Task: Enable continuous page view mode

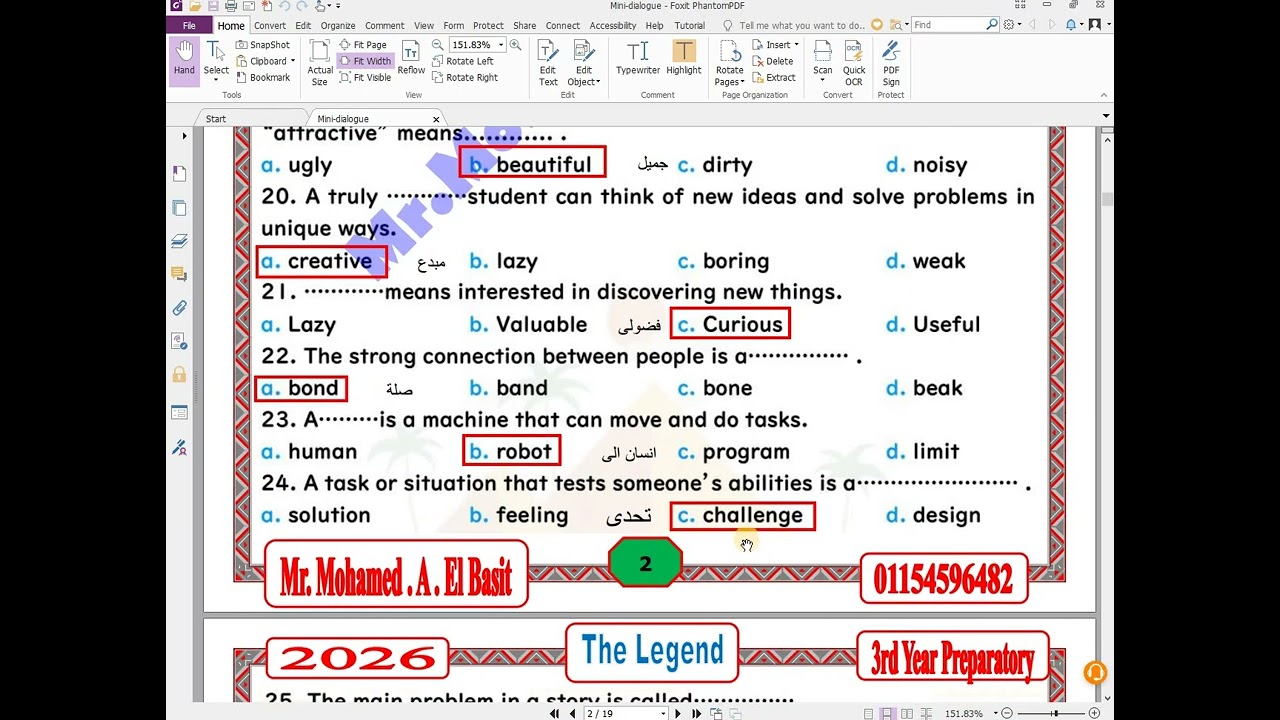Action: coord(887,713)
